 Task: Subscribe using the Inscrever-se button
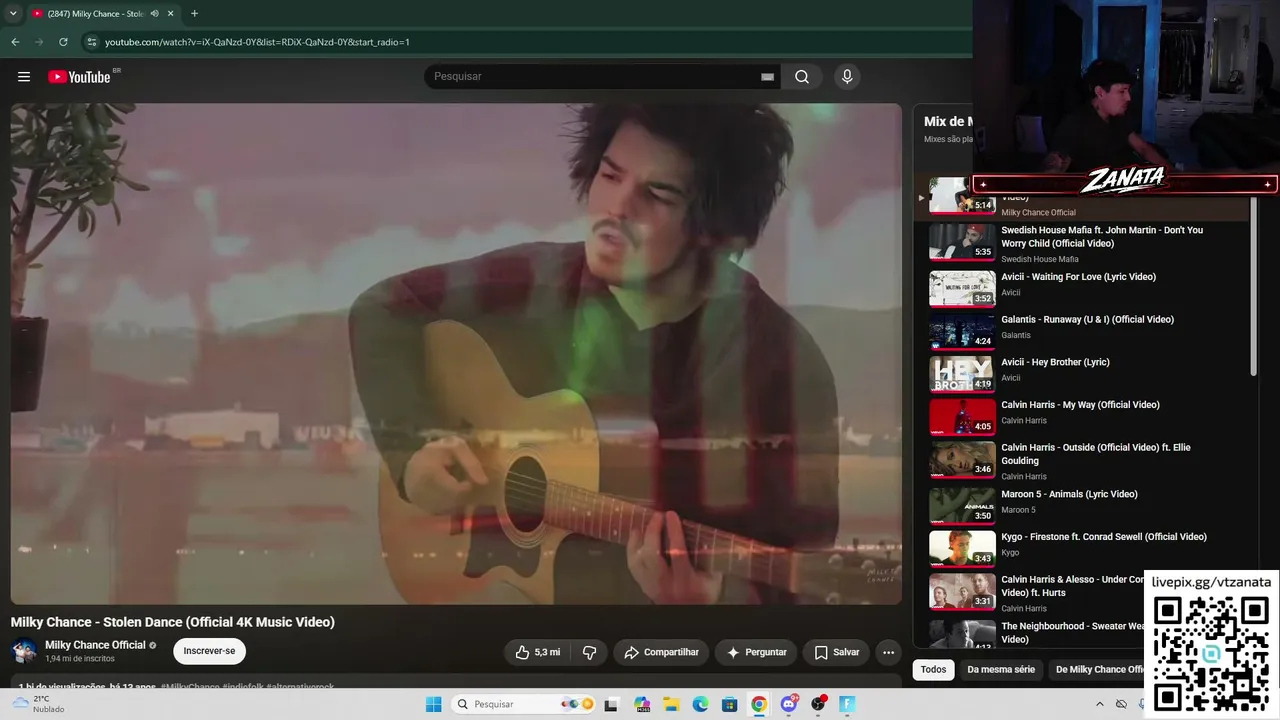tap(209, 651)
